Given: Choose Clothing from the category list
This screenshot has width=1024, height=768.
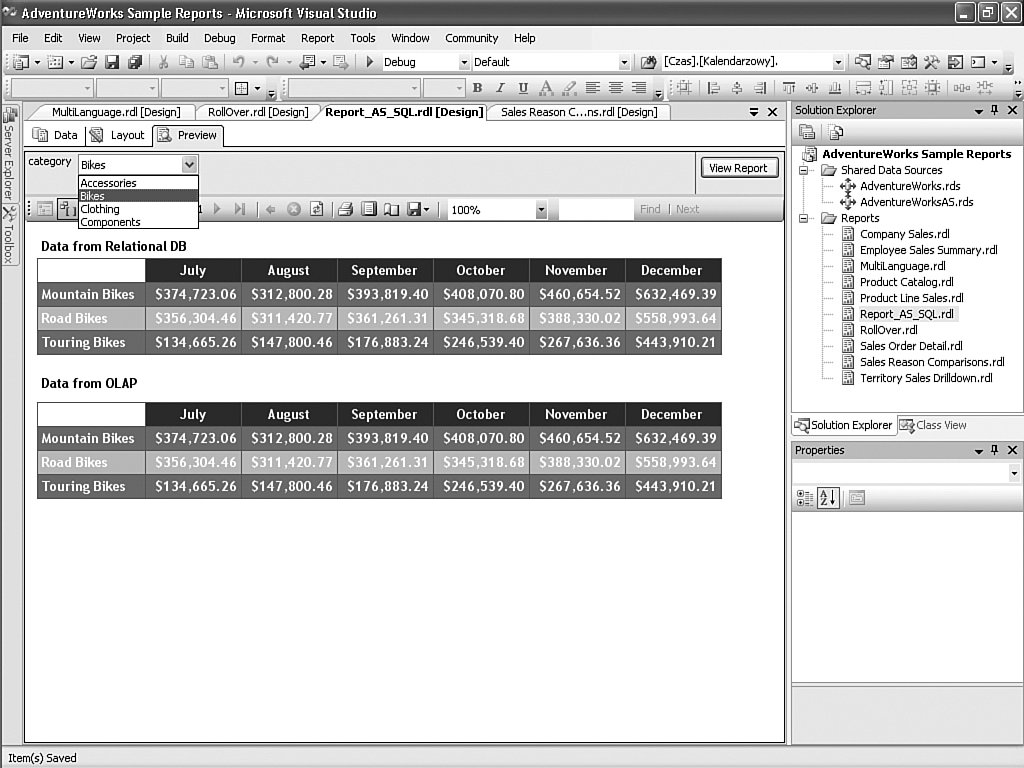Looking at the screenshot, I should [138, 209].
